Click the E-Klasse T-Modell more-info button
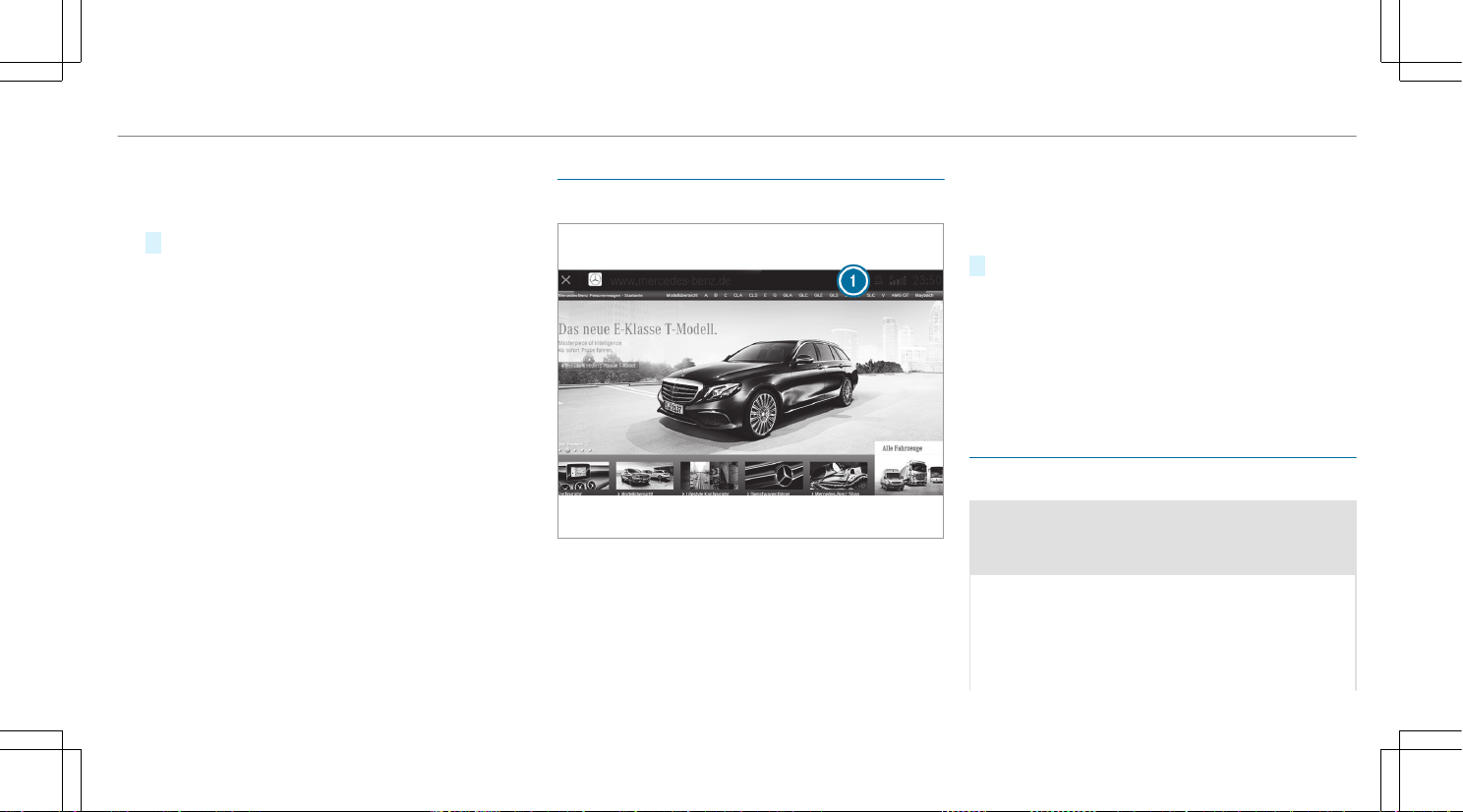This screenshot has height=812, width=1463. click(599, 365)
